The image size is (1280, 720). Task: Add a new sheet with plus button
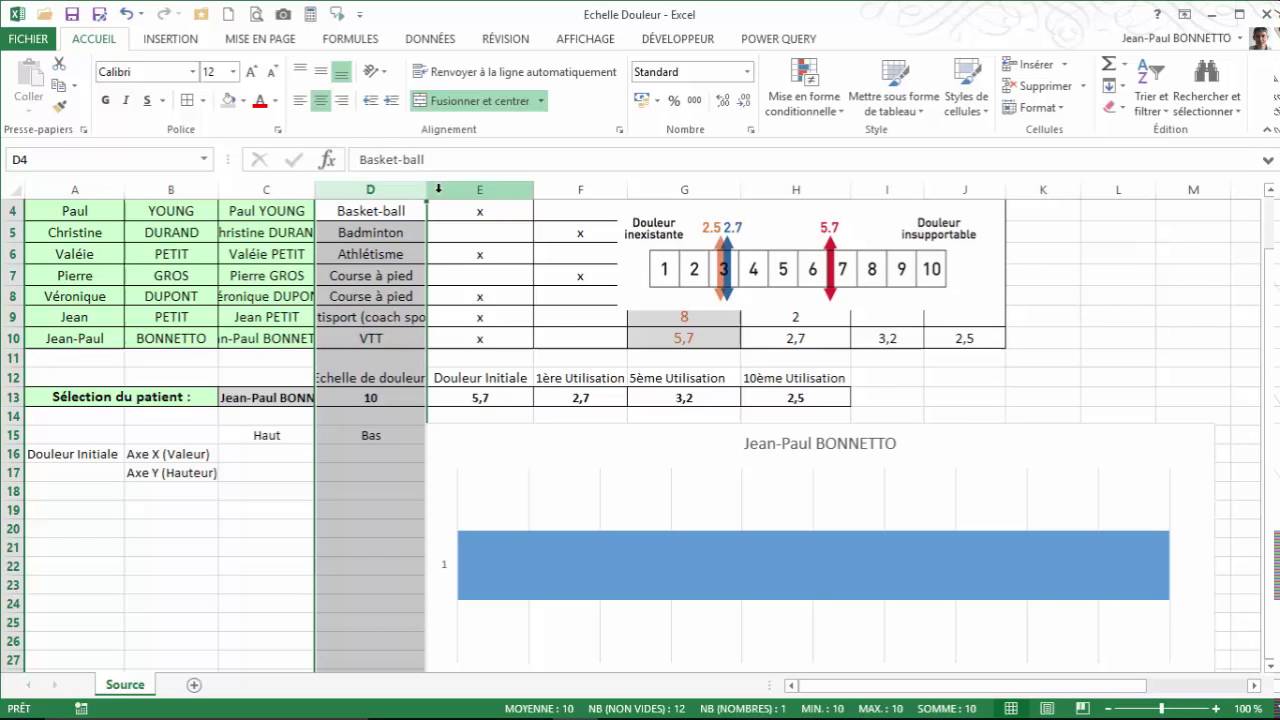click(194, 685)
